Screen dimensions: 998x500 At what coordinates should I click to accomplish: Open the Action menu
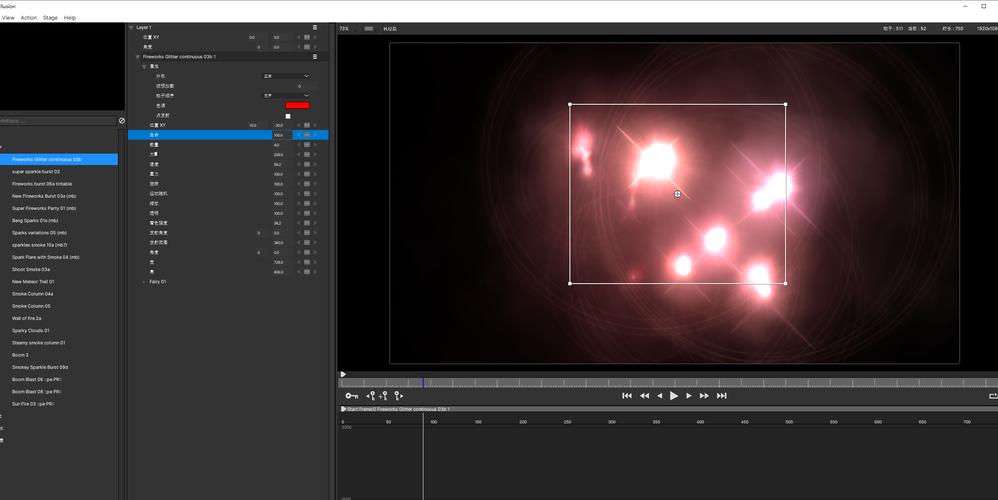29,18
